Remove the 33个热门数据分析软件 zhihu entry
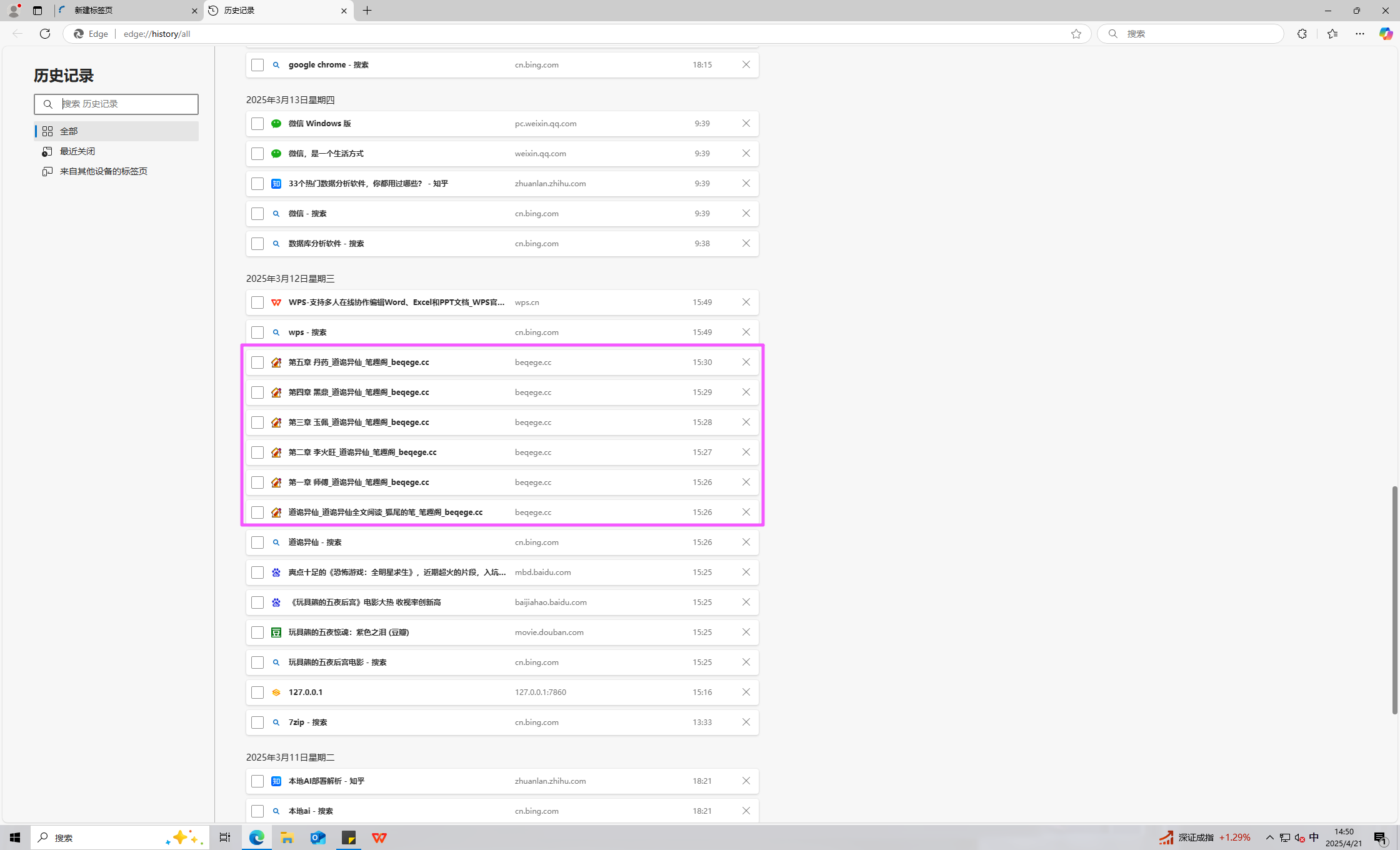 click(746, 183)
